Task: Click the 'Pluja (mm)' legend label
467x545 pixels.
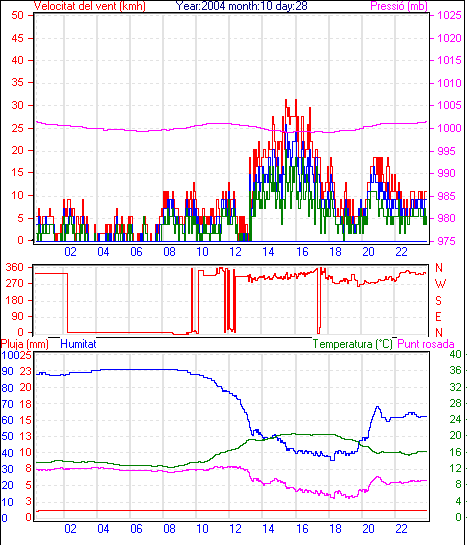Action: pos(24,344)
